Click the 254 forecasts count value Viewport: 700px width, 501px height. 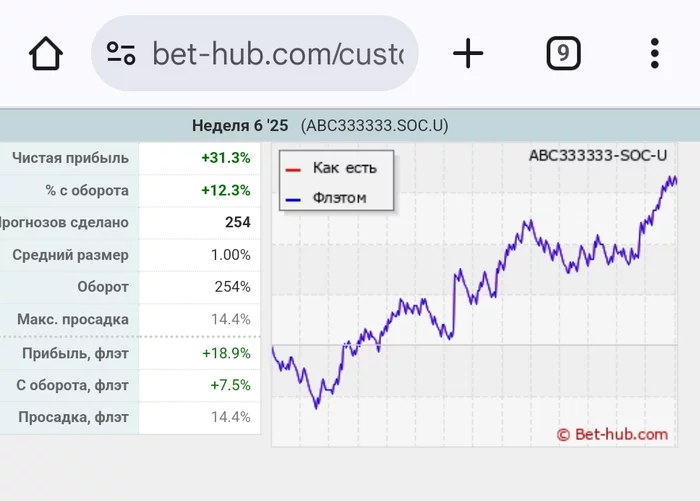(237, 222)
